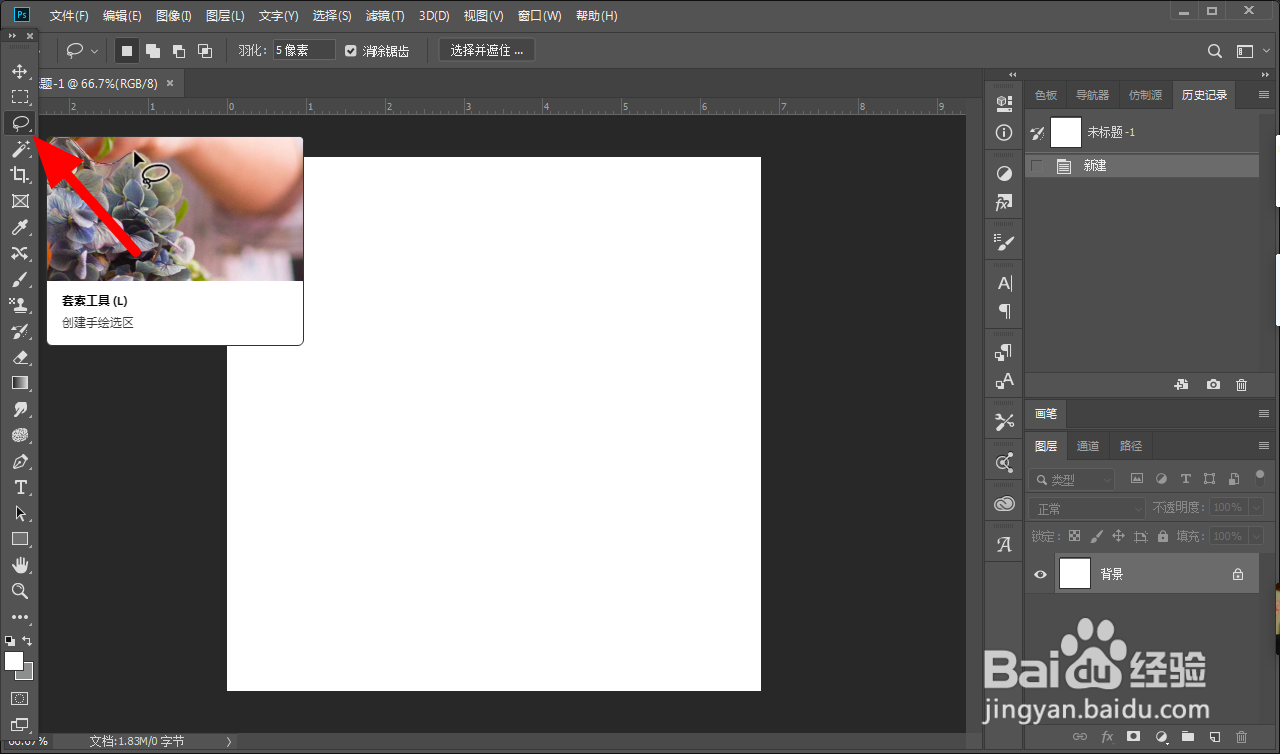Uncheck the 消除锯齿 anti-alias checkbox
This screenshot has width=1280, height=754.
pos(351,51)
